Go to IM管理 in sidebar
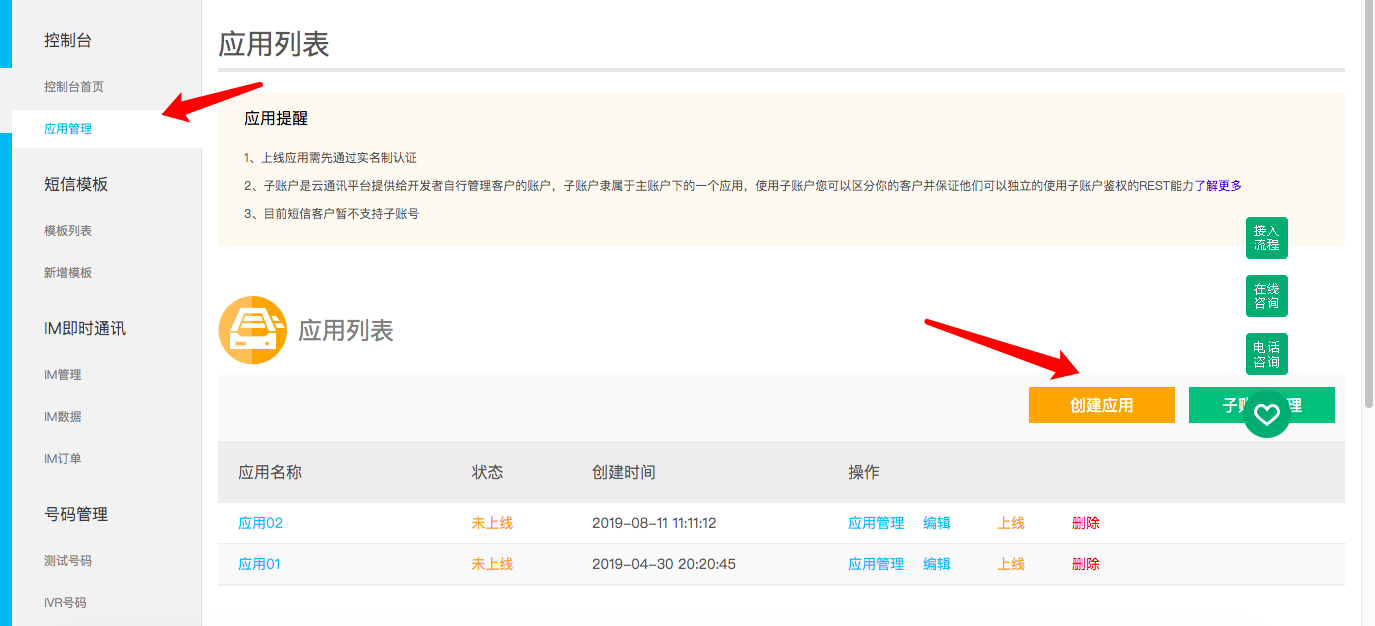Screen dimensions: 1375x626 63,375
